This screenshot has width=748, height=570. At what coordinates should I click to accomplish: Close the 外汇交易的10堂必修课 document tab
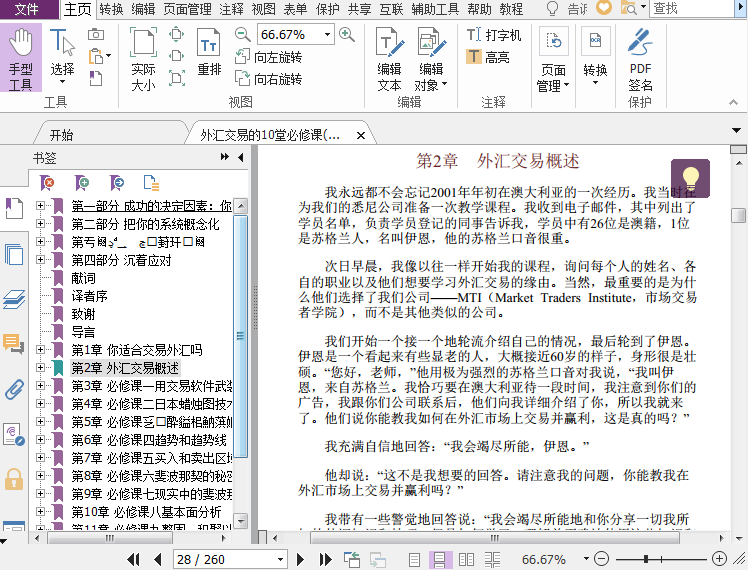(361, 135)
